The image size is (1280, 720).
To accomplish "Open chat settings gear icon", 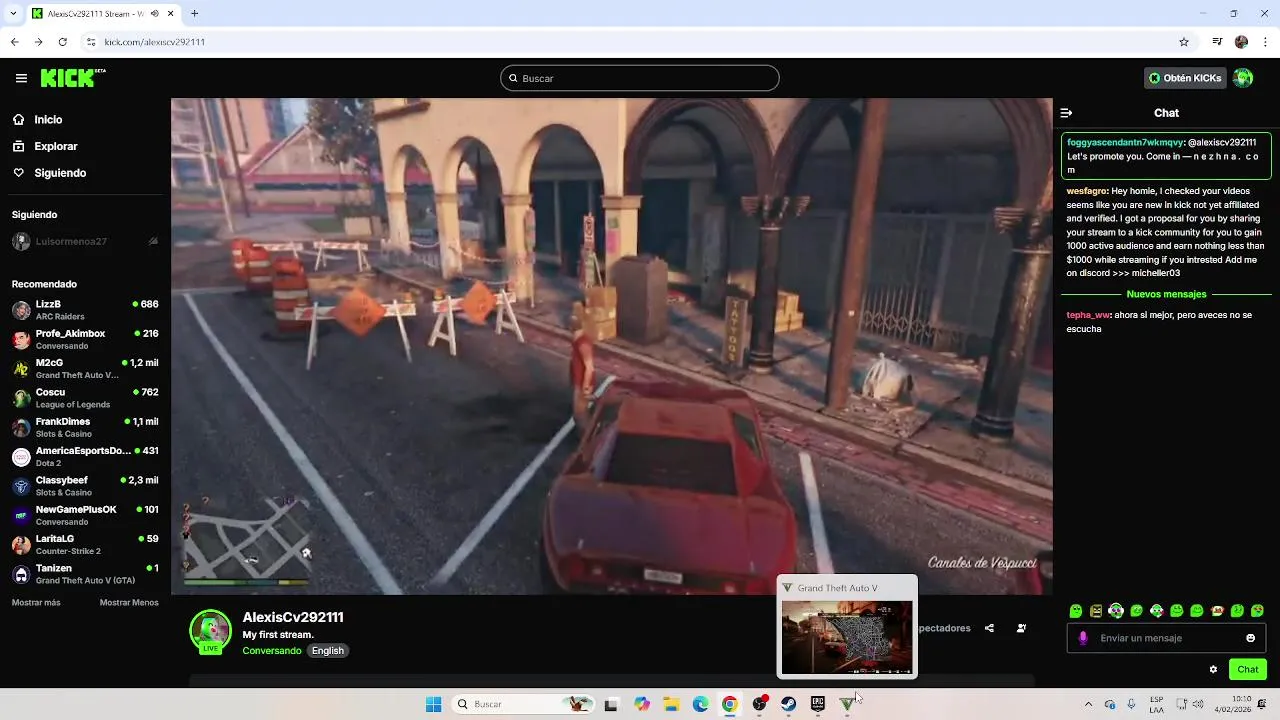I will pyautogui.click(x=1213, y=669).
